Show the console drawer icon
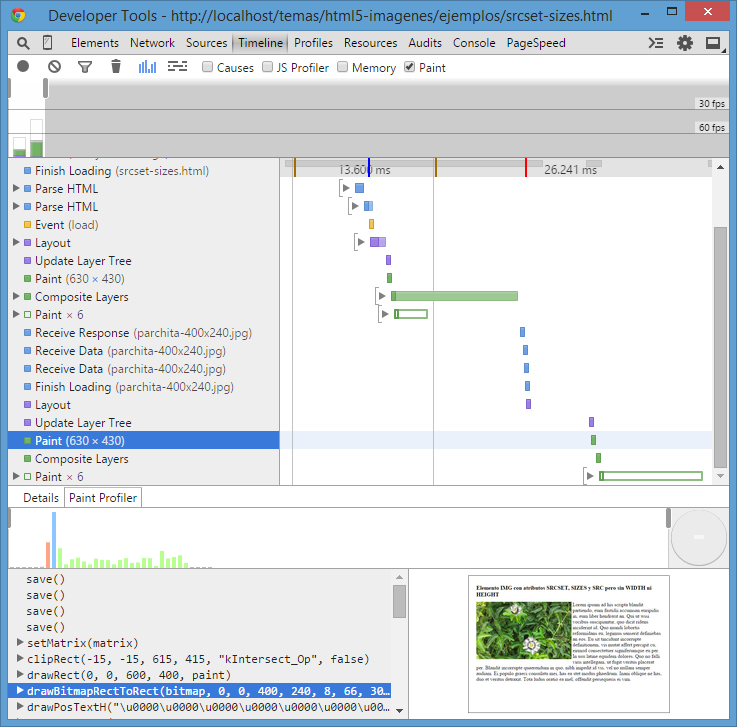 (656, 43)
